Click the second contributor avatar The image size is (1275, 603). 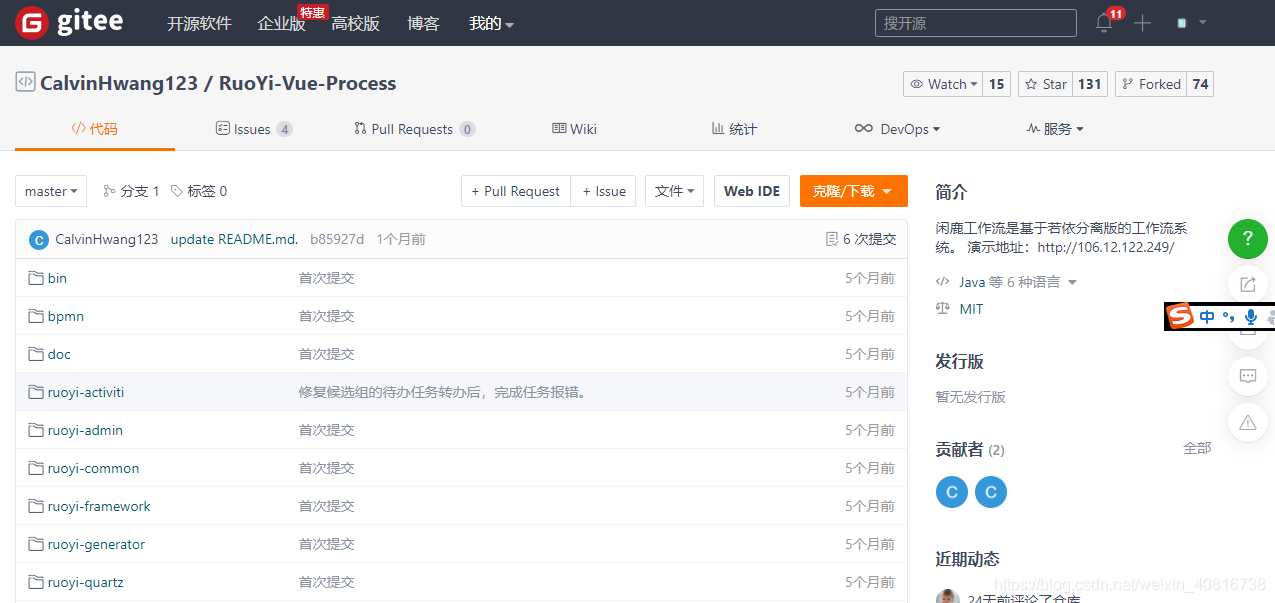(x=991, y=492)
